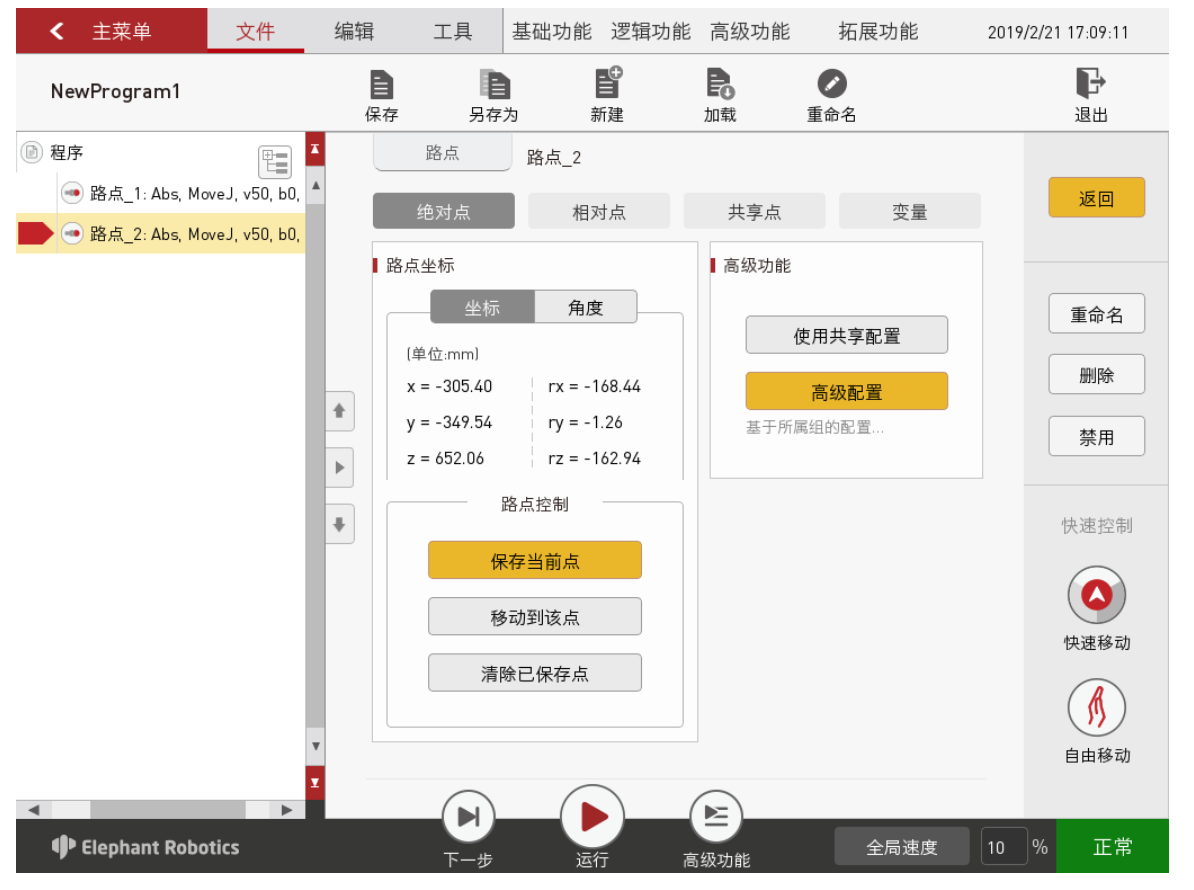Click the rz = -162.94 value
This screenshot has width=1194, height=890.
[x=594, y=458]
